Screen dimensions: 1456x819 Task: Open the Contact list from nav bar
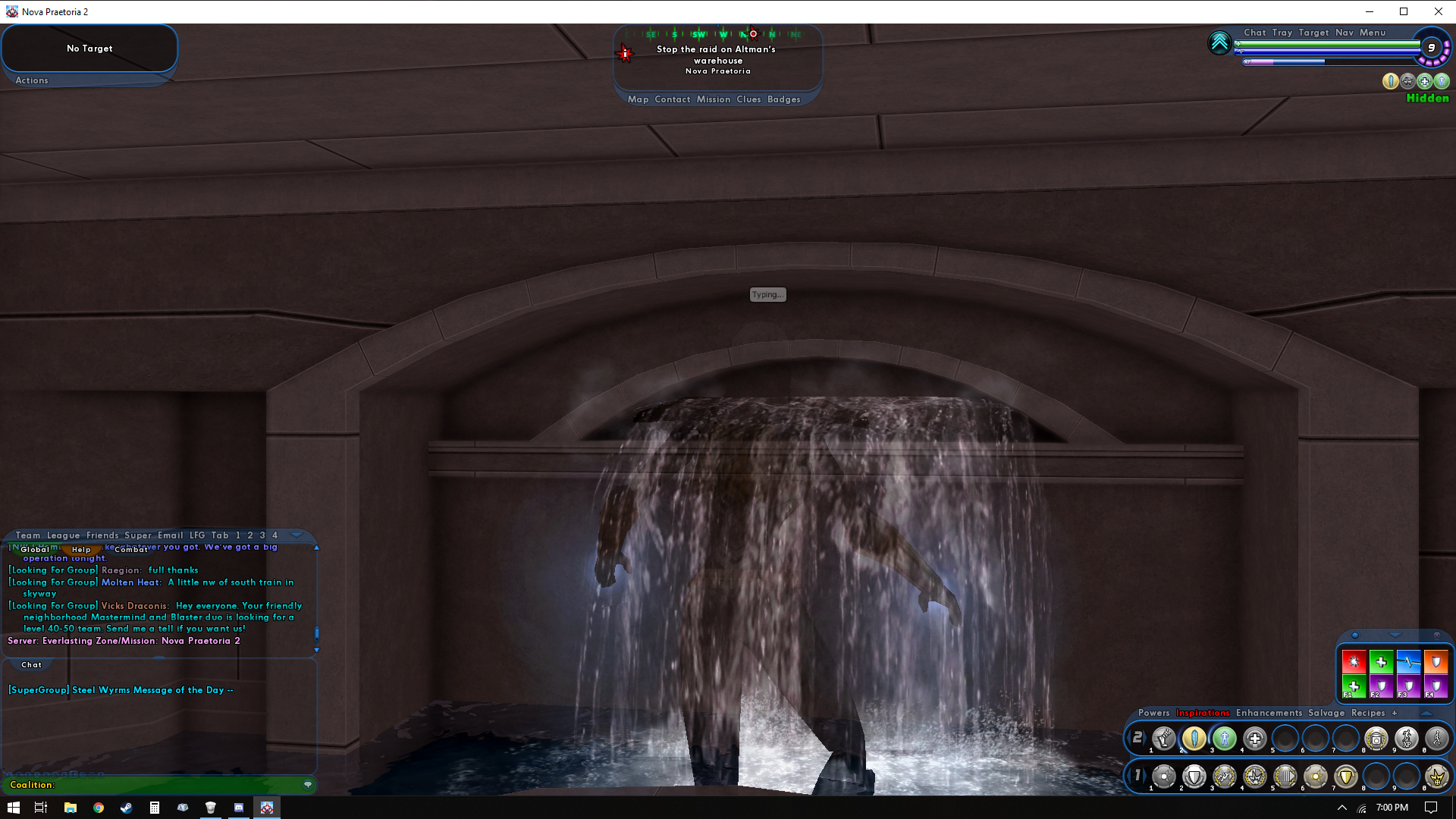(673, 99)
